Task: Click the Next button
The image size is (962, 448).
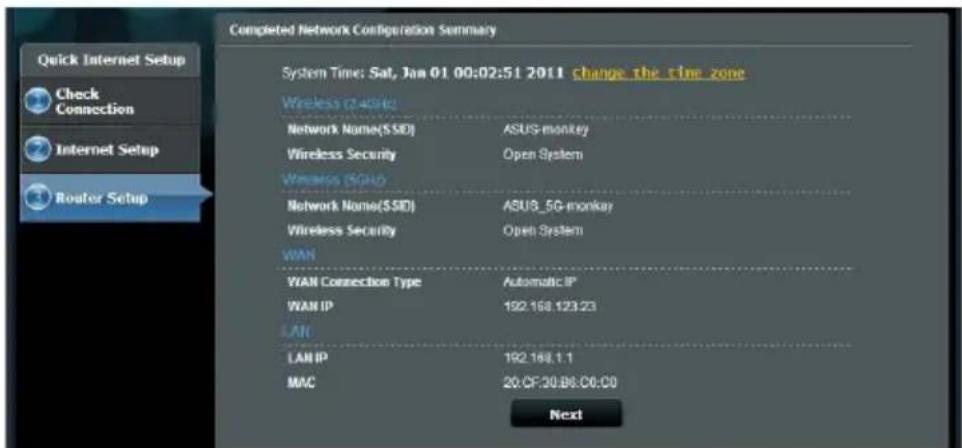Action: (566, 414)
